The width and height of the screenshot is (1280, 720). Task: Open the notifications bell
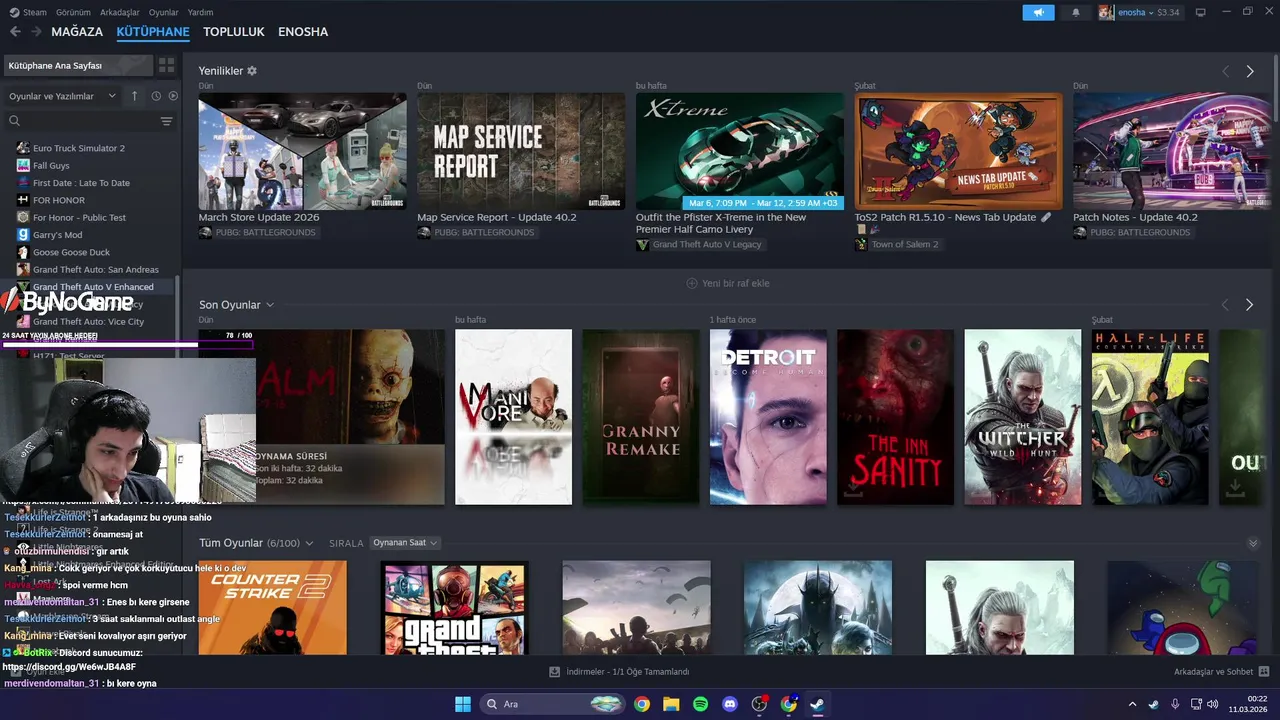tap(1076, 12)
